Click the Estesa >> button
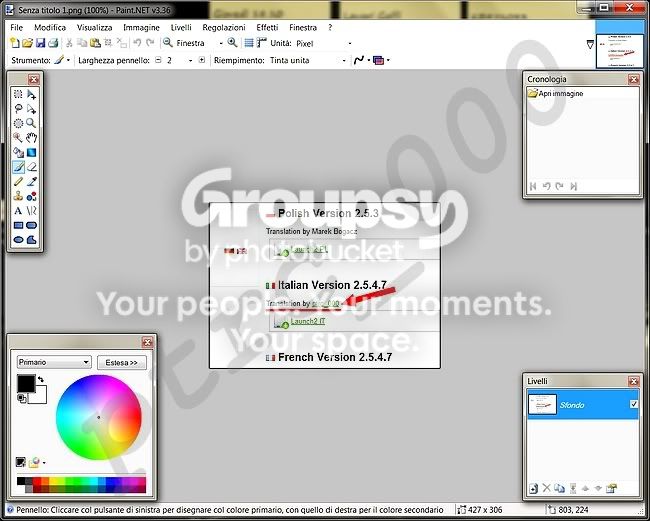The height and width of the screenshot is (521, 650). click(121, 362)
